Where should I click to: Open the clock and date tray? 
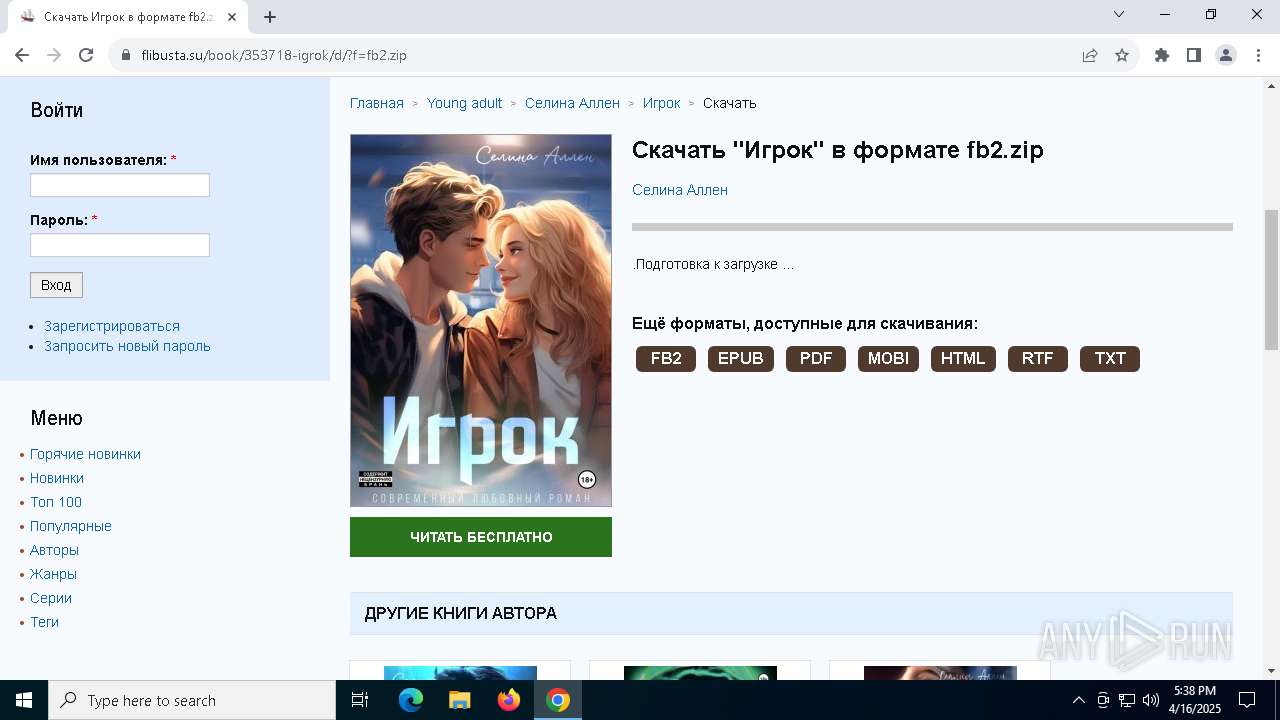[1195, 700]
